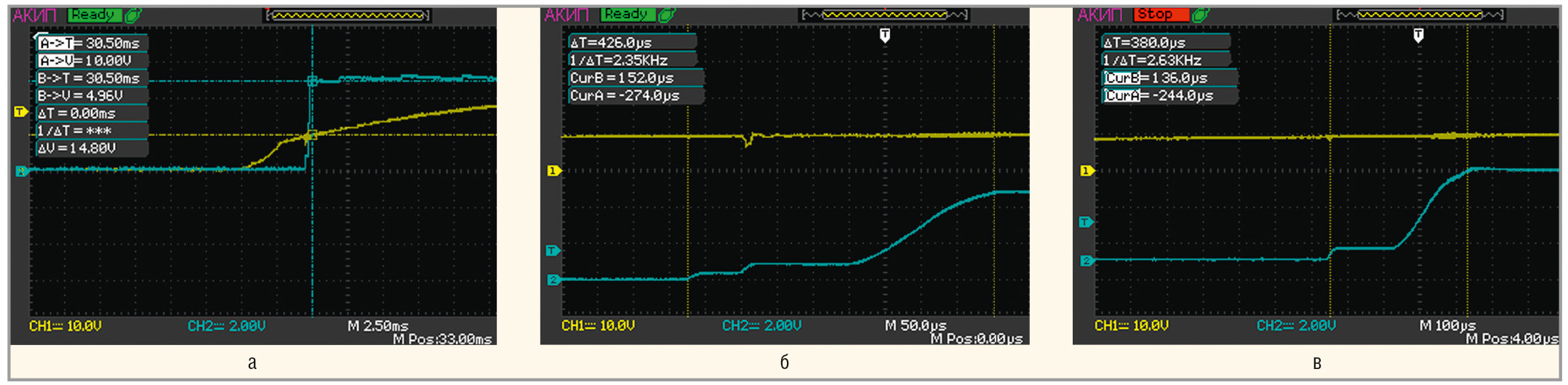Screen dimensions: 1568x385
Task: Click the memory bar above the B->V=4.96V plot
Action: (x=348, y=15)
